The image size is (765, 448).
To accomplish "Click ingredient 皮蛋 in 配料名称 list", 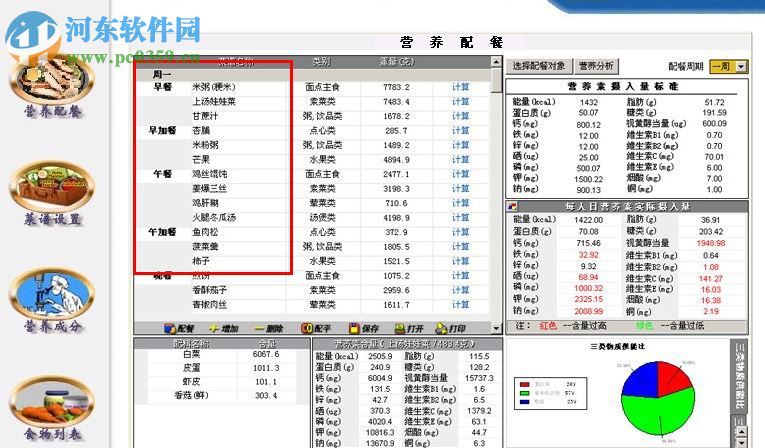I will click(191, 368).
